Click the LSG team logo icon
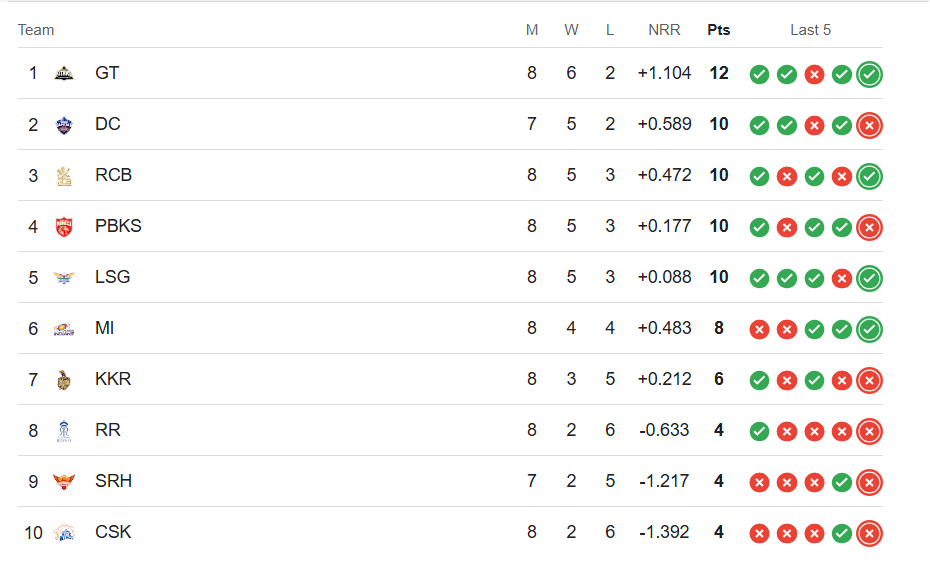The height and width of the screenshot is (570, 930). pyautogui.click(x=64, y=278)
